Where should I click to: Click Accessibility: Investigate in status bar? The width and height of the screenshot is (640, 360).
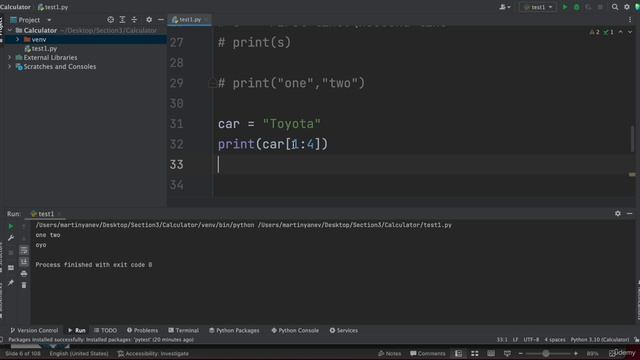[x=153, y=353]
